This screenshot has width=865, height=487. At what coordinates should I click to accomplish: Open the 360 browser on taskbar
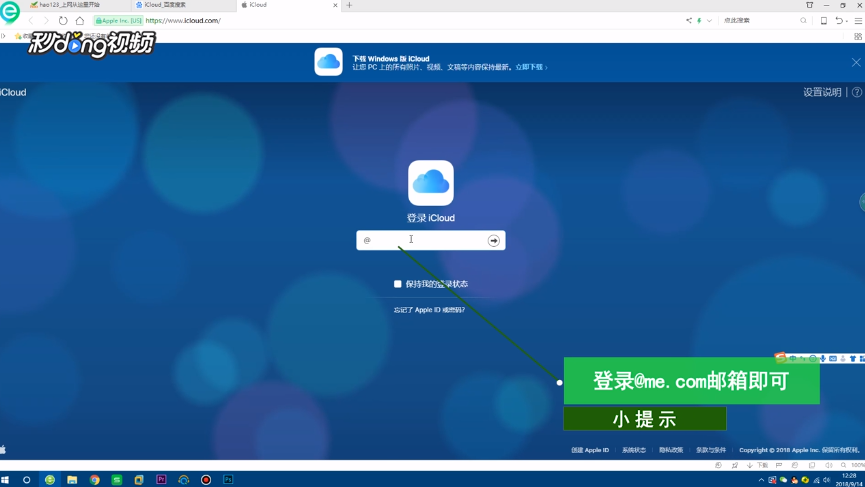click(50, 480)
